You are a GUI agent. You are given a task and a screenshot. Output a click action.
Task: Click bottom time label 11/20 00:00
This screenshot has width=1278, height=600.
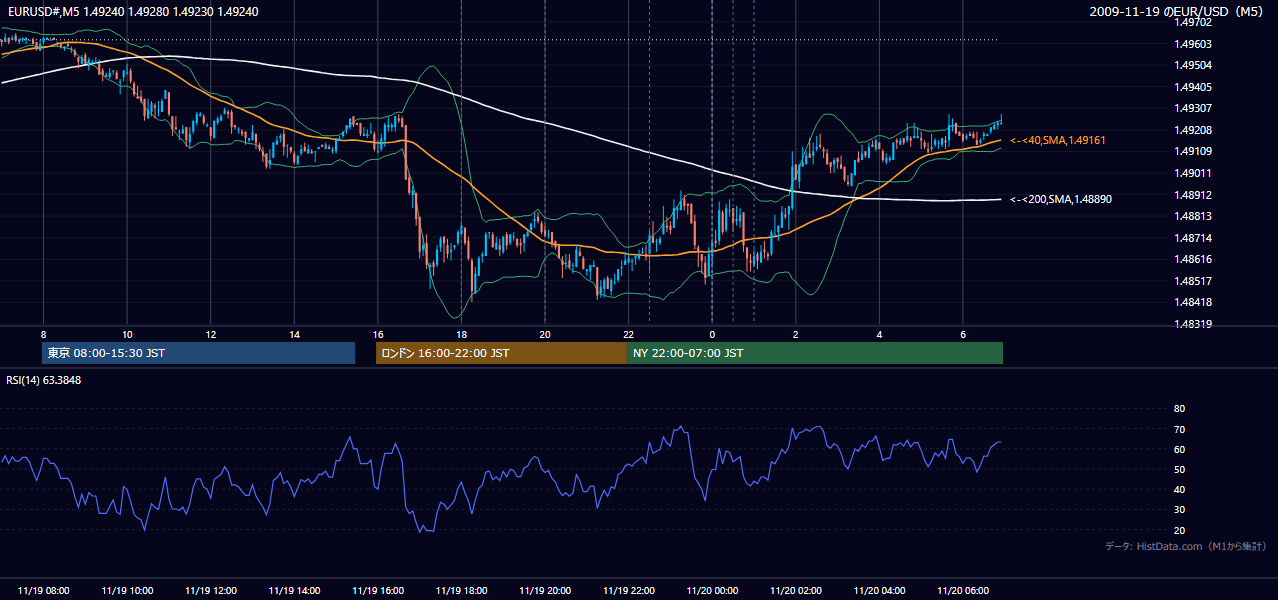coord(712,591)
